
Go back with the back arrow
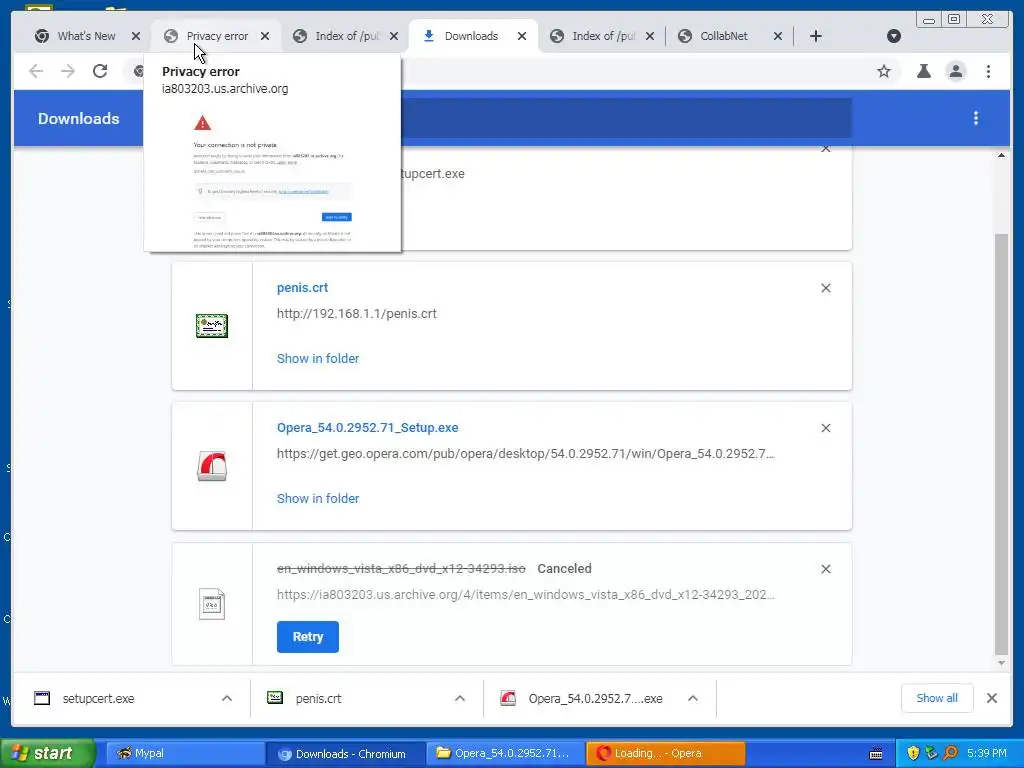pos(36,71)
